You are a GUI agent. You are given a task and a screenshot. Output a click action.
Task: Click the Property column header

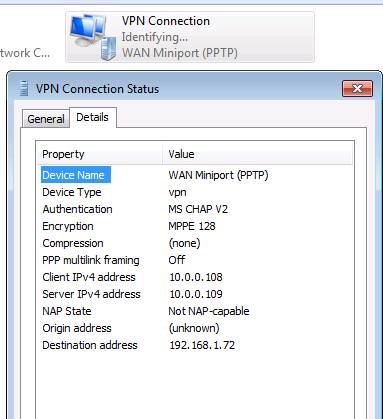(x=99, y=154)
